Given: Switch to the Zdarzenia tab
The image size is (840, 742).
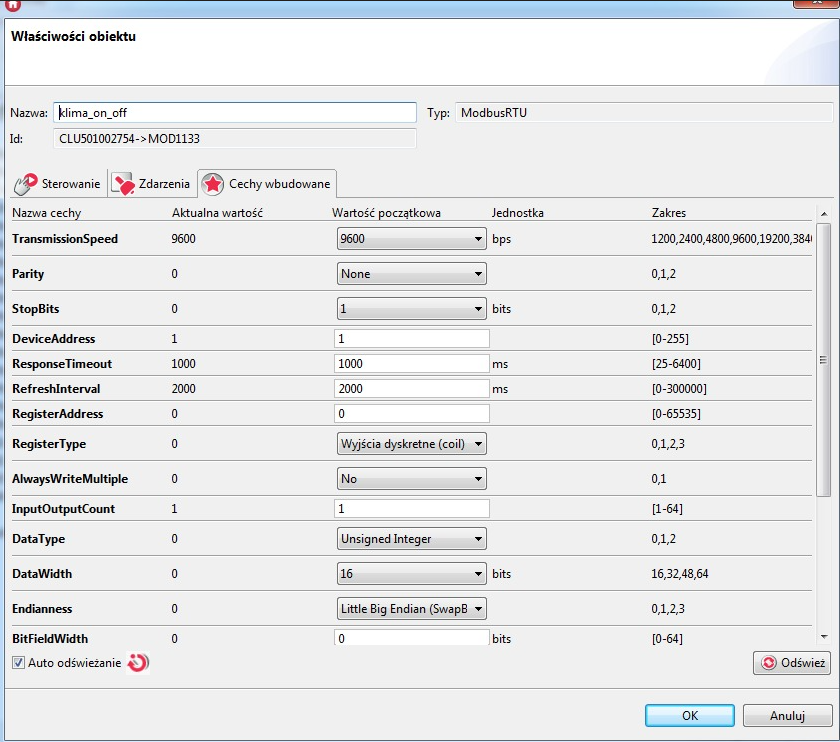Looking at the screenshot, I should (x=151, y=184).
